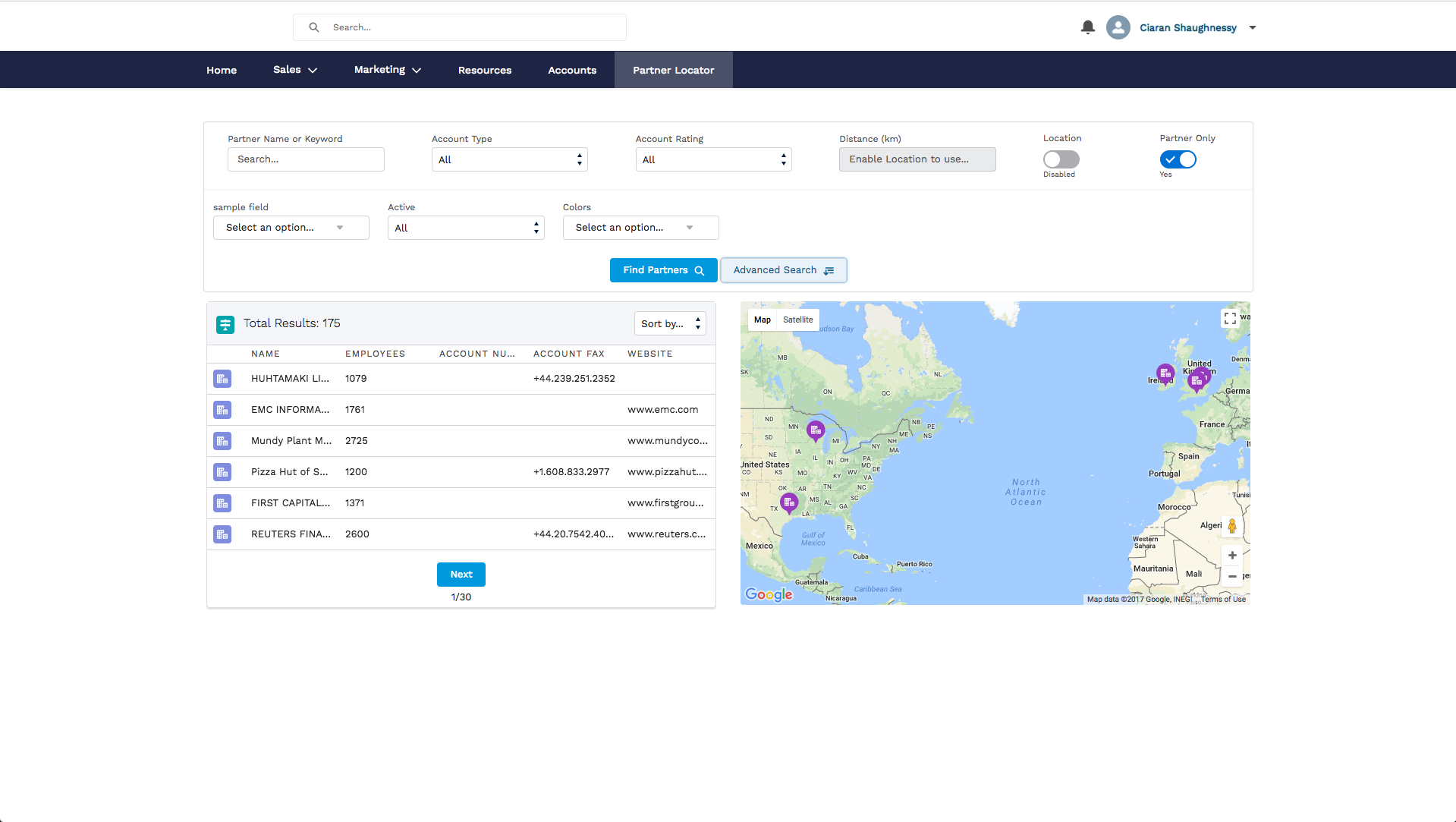This screenshot has height=822, width=1456.
Task: Turn off the Partner Only toggle
Action: pyautogui.click(x=1178, y=159)
